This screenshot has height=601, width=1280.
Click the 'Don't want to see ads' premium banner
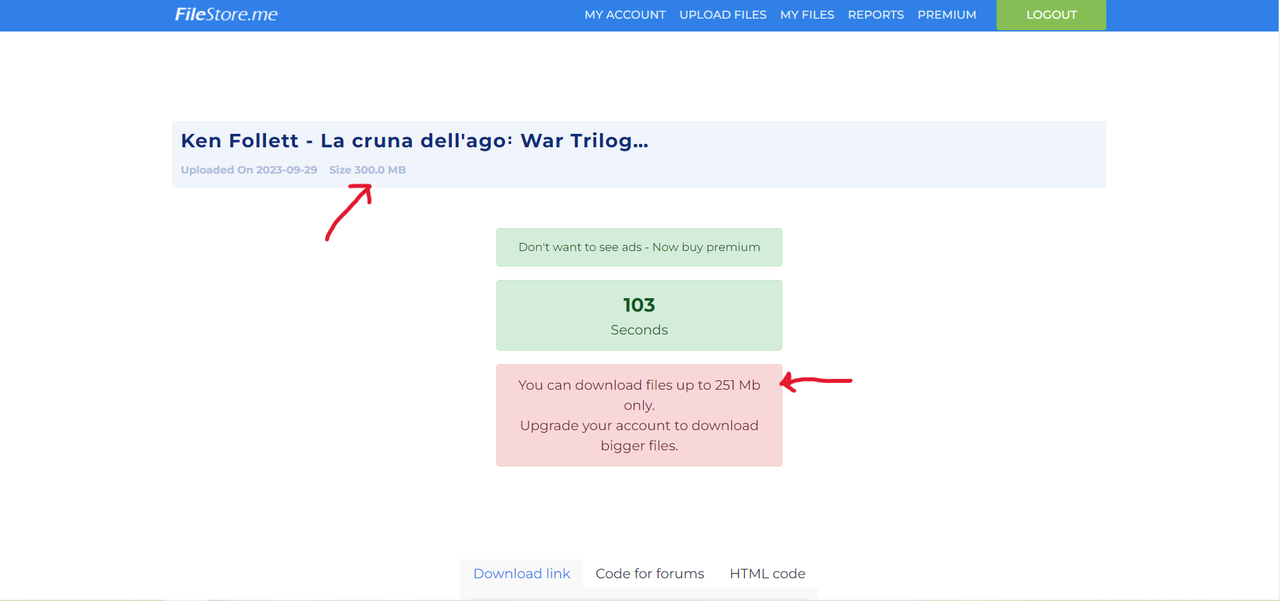pyautogui.click(x=639, y=247)
